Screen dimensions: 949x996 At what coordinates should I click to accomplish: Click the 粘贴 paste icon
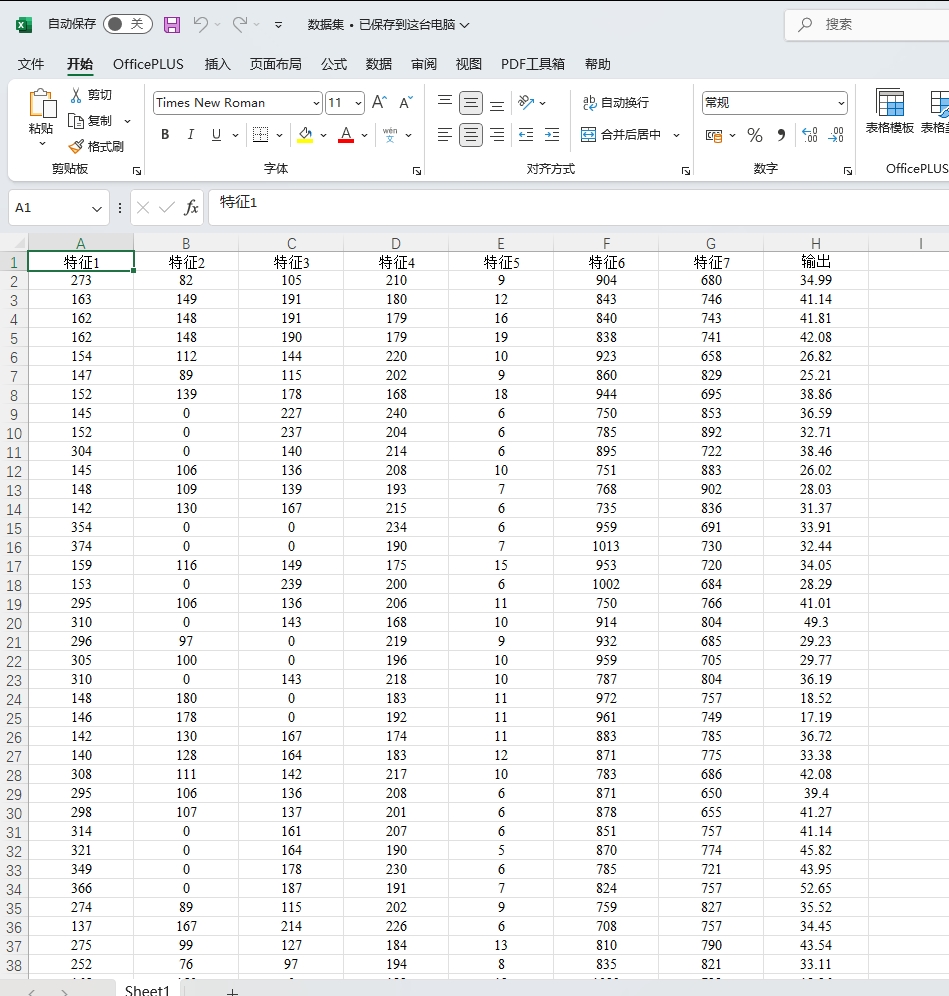click(x=41, y=104)
